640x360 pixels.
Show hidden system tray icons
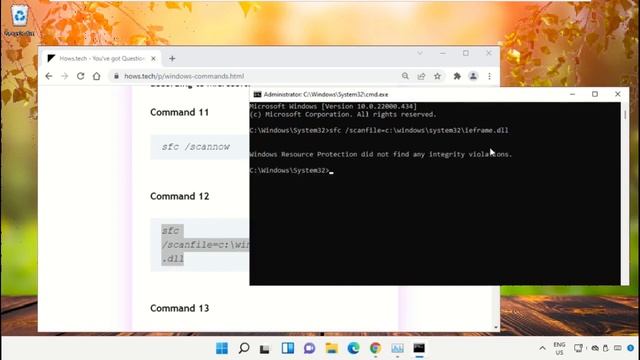tap(542, 349)
